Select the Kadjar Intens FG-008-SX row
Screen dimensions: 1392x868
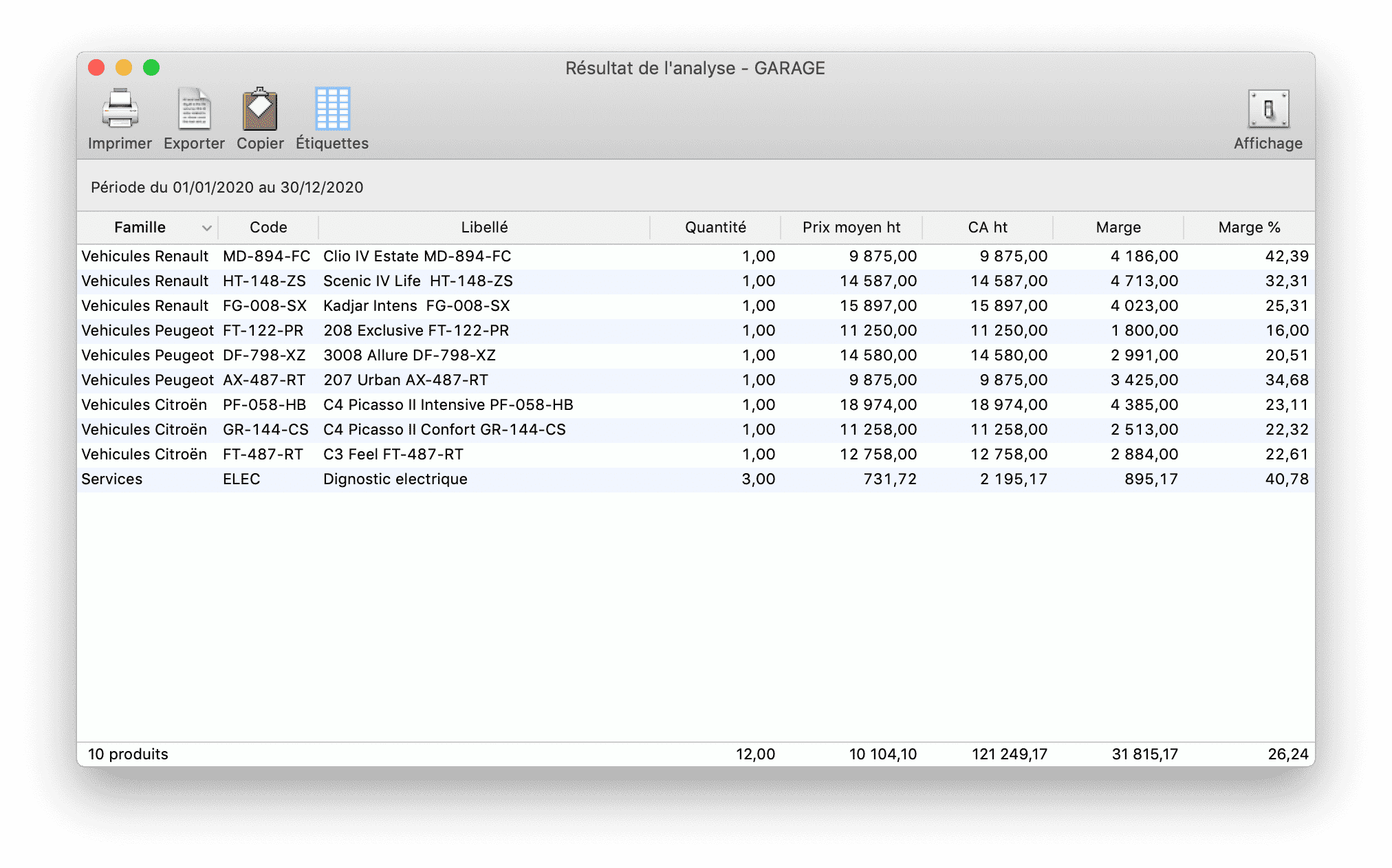(x=695, y=306)
